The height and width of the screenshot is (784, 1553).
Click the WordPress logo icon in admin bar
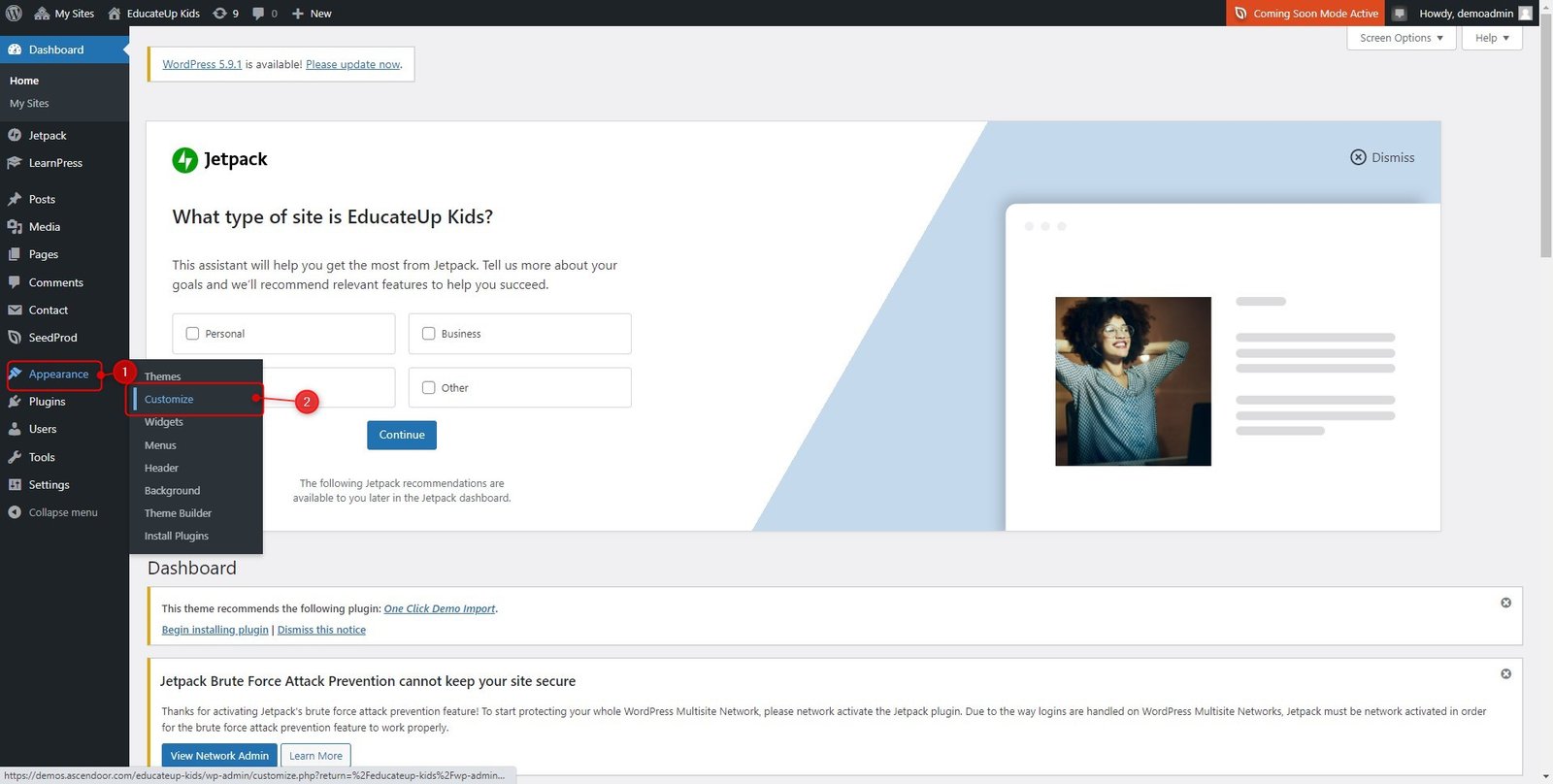coord(14,13)
